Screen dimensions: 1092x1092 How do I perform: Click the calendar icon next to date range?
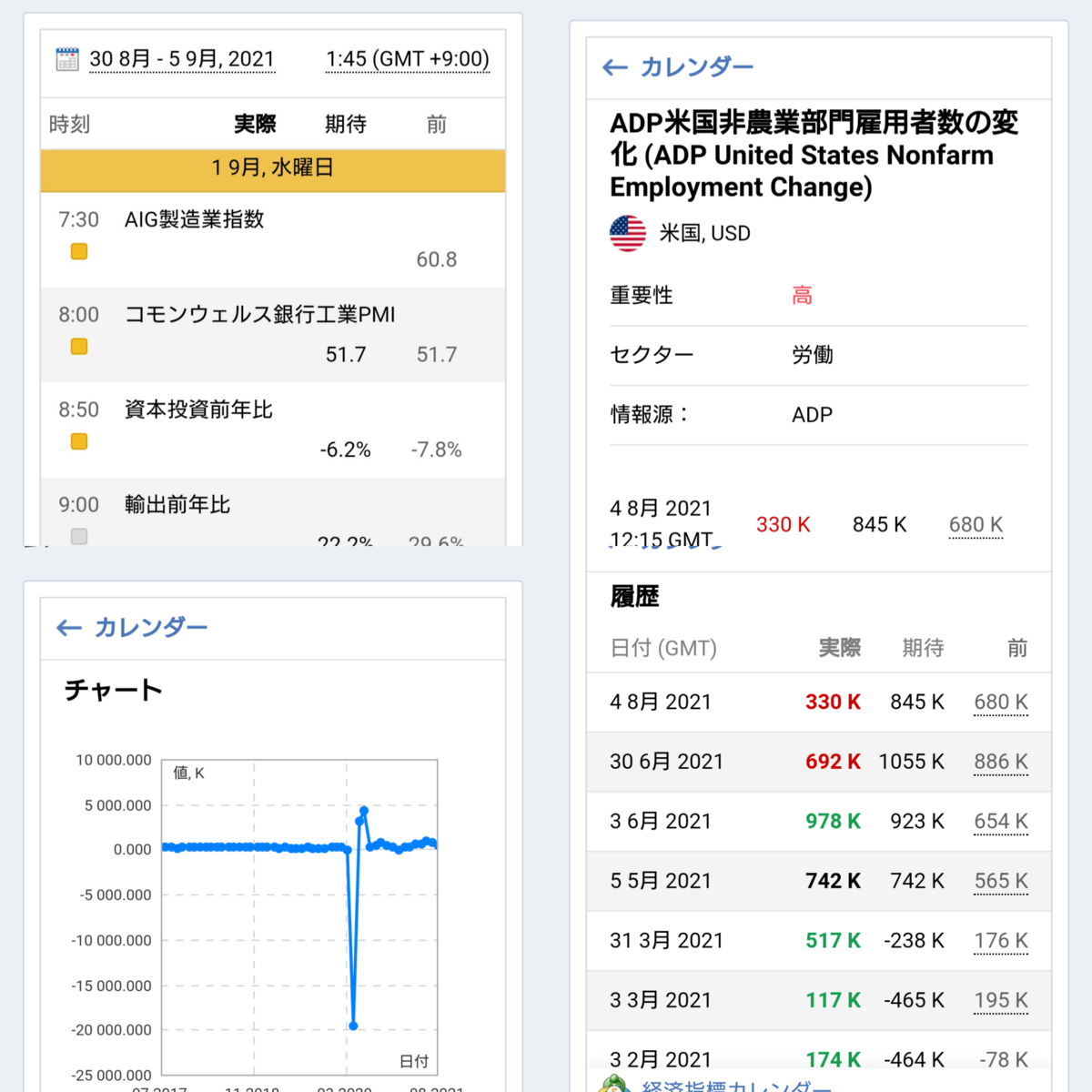[67, 59]
